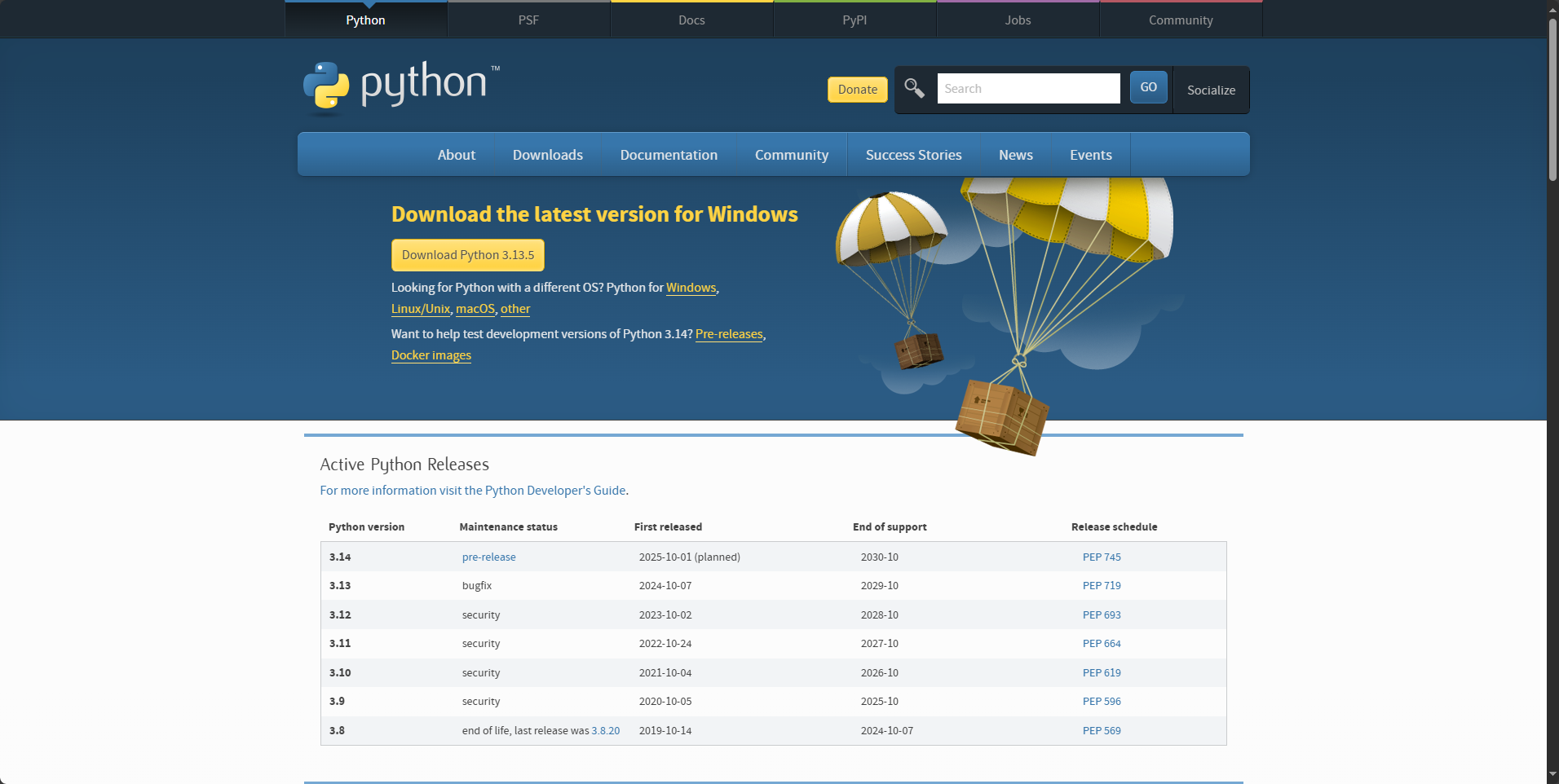Open the Docs section
Image resolution: width=1559 pixels, height=784 pixels.
point(691,19)
